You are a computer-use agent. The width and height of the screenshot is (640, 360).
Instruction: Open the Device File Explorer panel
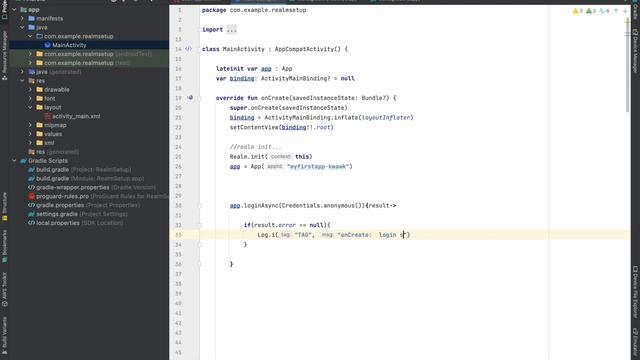pyautogui.click(x=635, y=292)
